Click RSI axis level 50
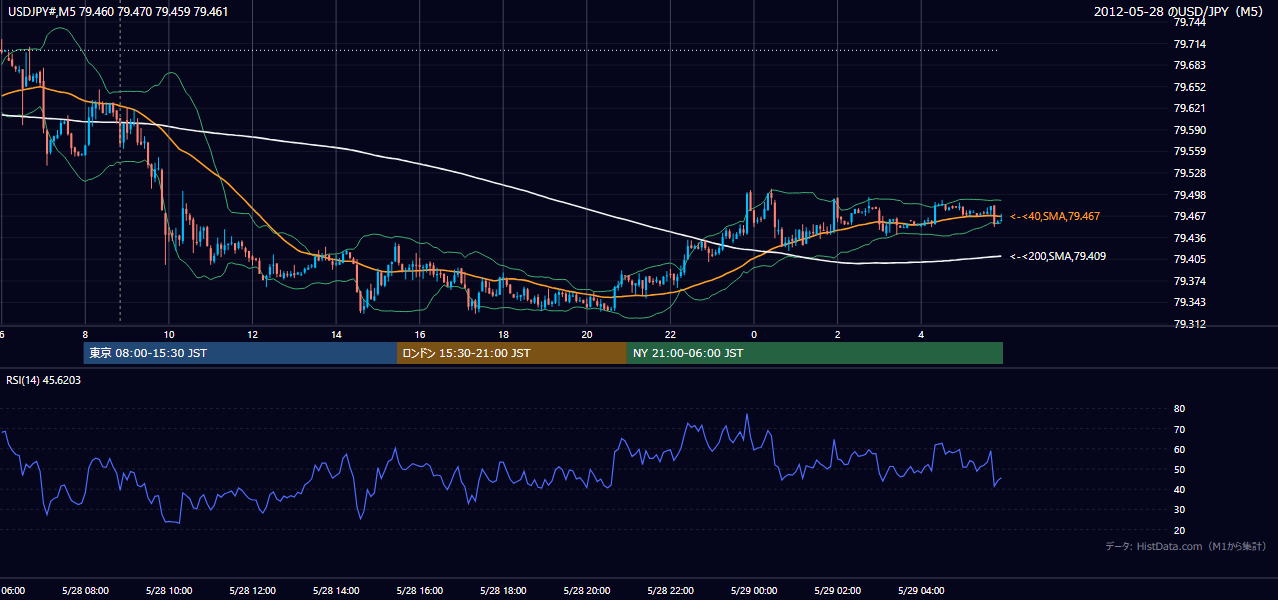This screenshot has height=600, width=1278. coord(1179,469)
